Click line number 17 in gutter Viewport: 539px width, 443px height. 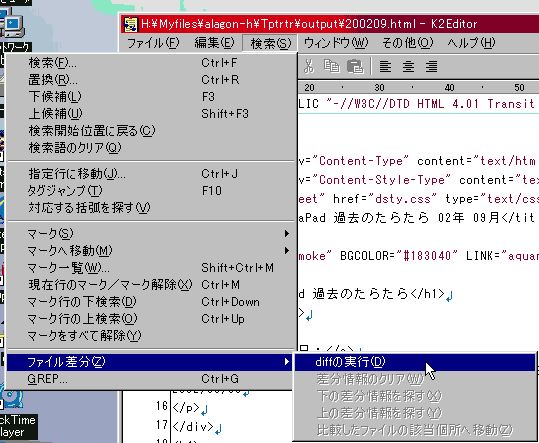click(162, 425)
